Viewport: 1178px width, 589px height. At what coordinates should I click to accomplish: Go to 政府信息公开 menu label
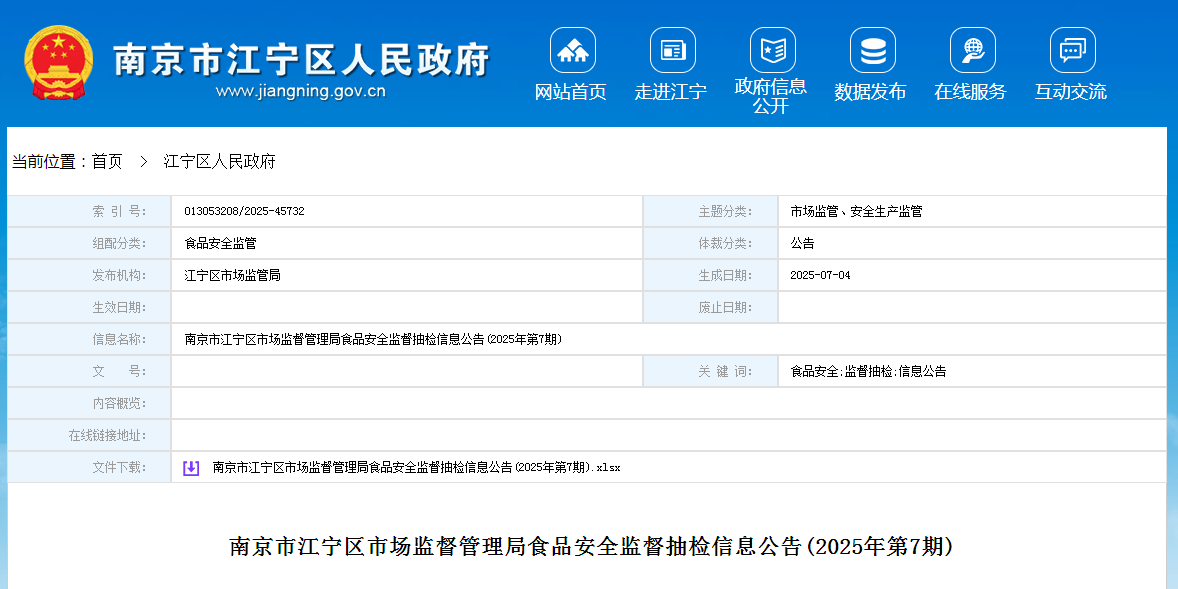[x=771, y=96]
